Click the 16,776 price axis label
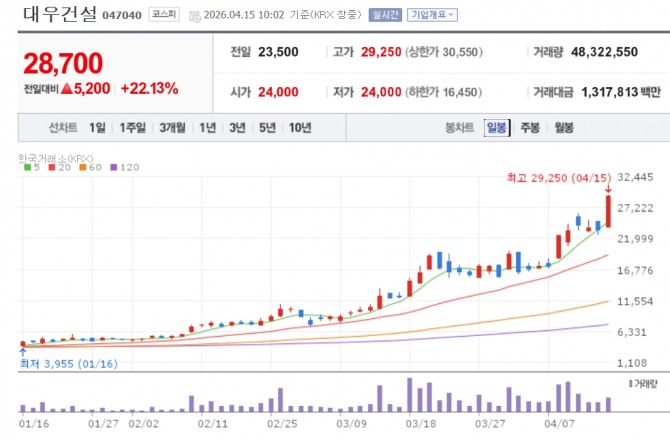The height and width of the screenshot is (440, 670). [x=635, y=270]
